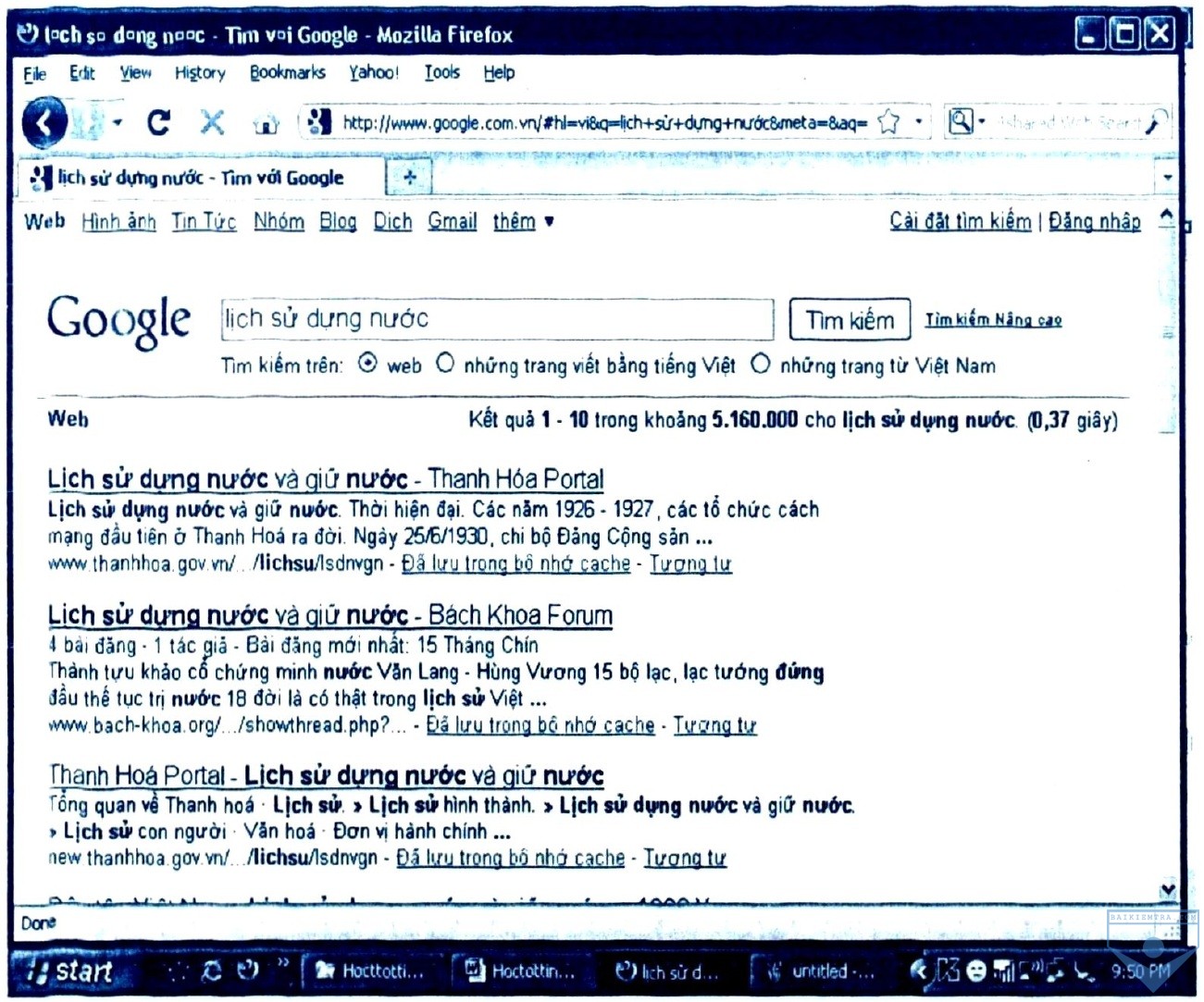Open the Tools menu
This screenshot has height=1002, width=1204.
(x=442, y=72)
